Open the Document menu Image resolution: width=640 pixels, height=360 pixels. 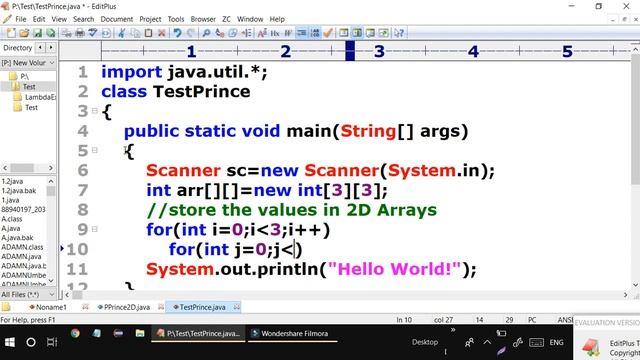tap(117, 19)
